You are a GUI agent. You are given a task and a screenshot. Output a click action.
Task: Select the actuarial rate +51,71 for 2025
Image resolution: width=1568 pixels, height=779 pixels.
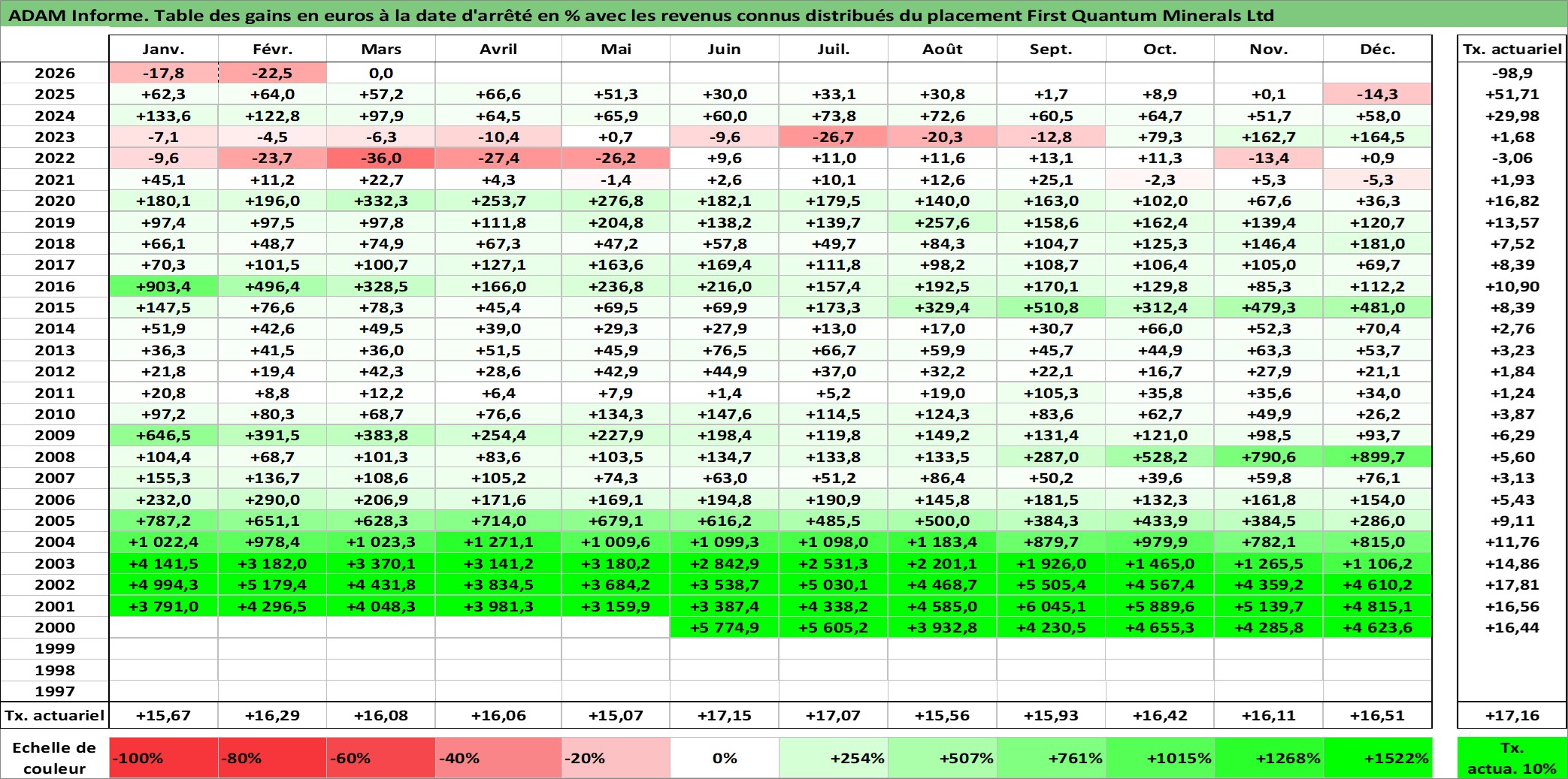tap(1512, 94)
